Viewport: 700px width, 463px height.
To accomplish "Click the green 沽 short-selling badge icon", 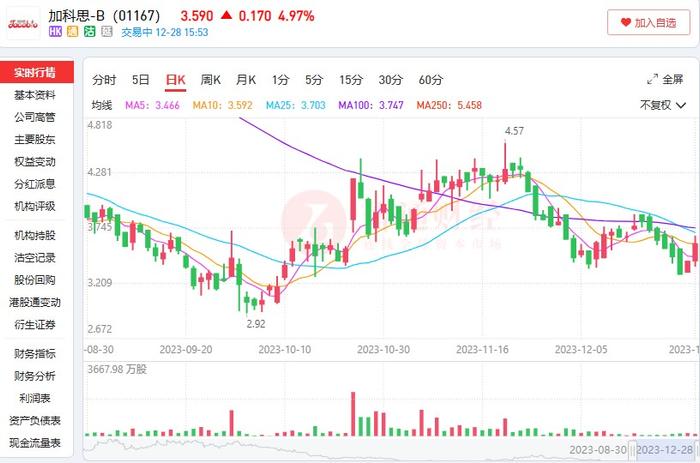I will [x=90, y=32].
